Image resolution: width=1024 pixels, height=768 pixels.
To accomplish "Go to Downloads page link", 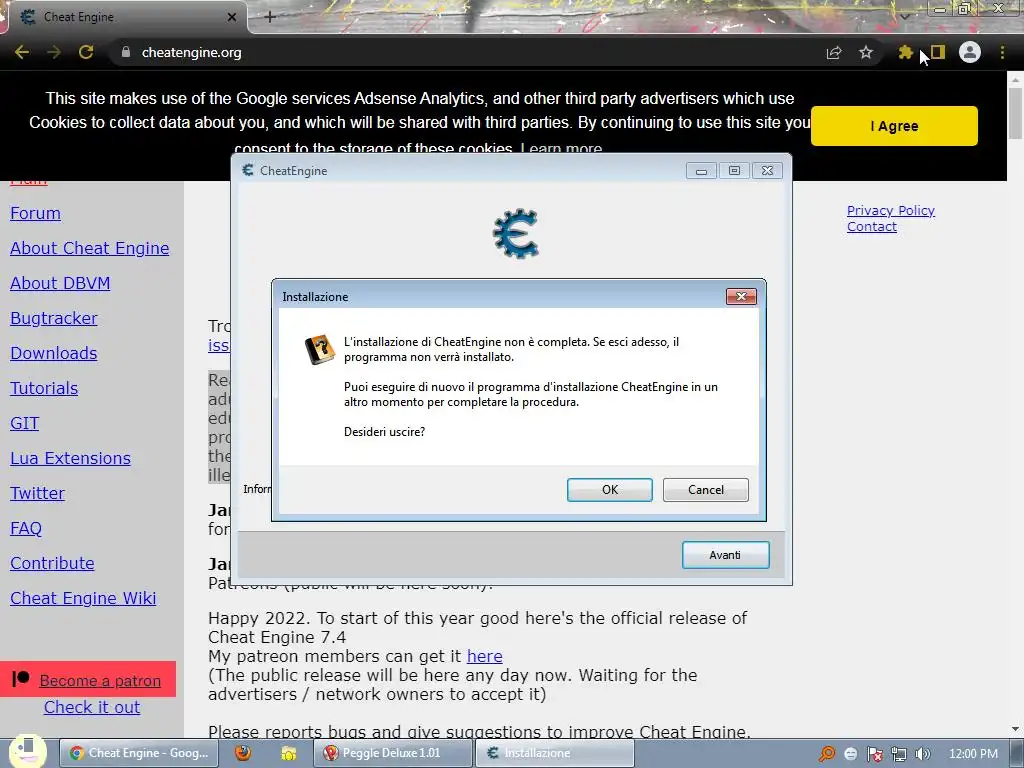I will [54, 353].
